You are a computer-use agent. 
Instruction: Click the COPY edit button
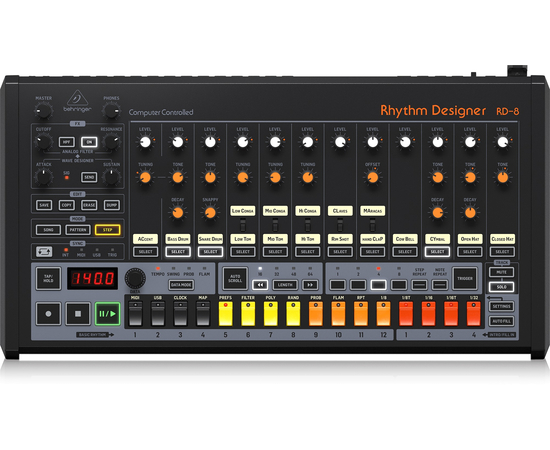click(67, 205)
